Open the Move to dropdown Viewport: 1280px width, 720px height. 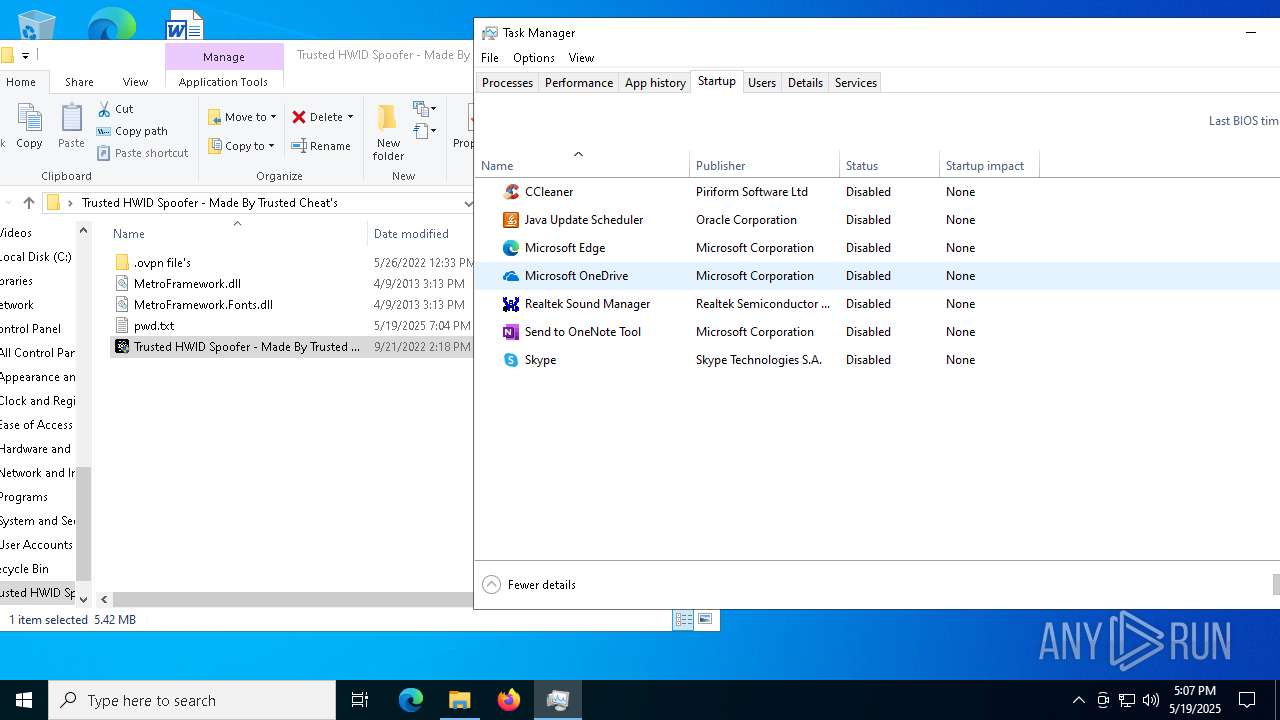[x=242, y=117]
